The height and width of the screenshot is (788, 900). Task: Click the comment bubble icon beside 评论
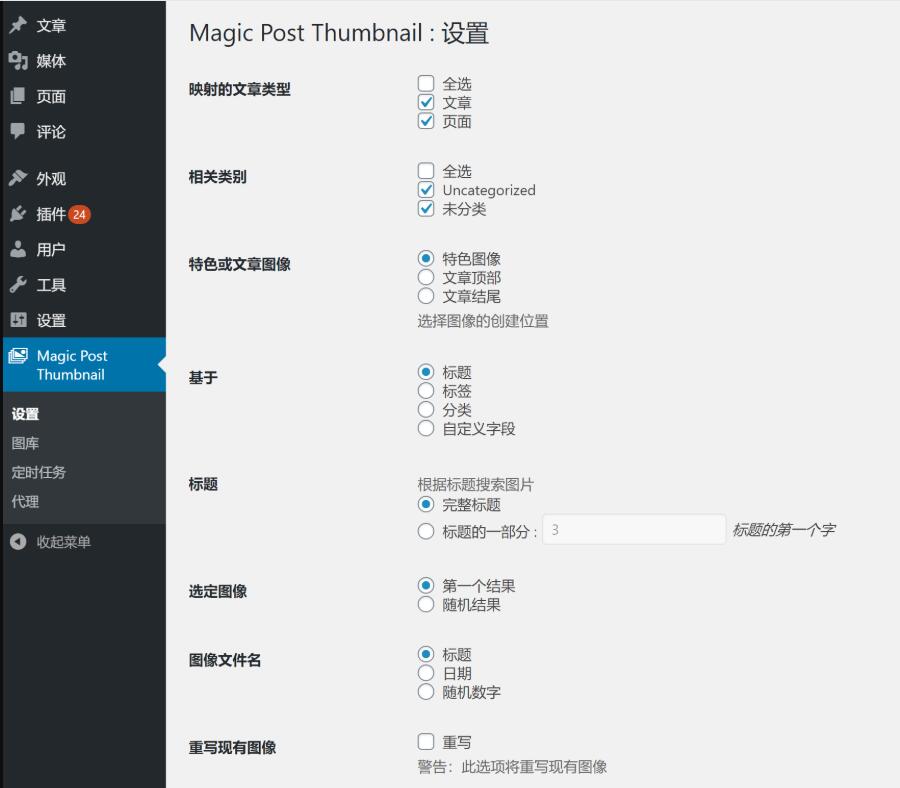click(x=18, y=131)
